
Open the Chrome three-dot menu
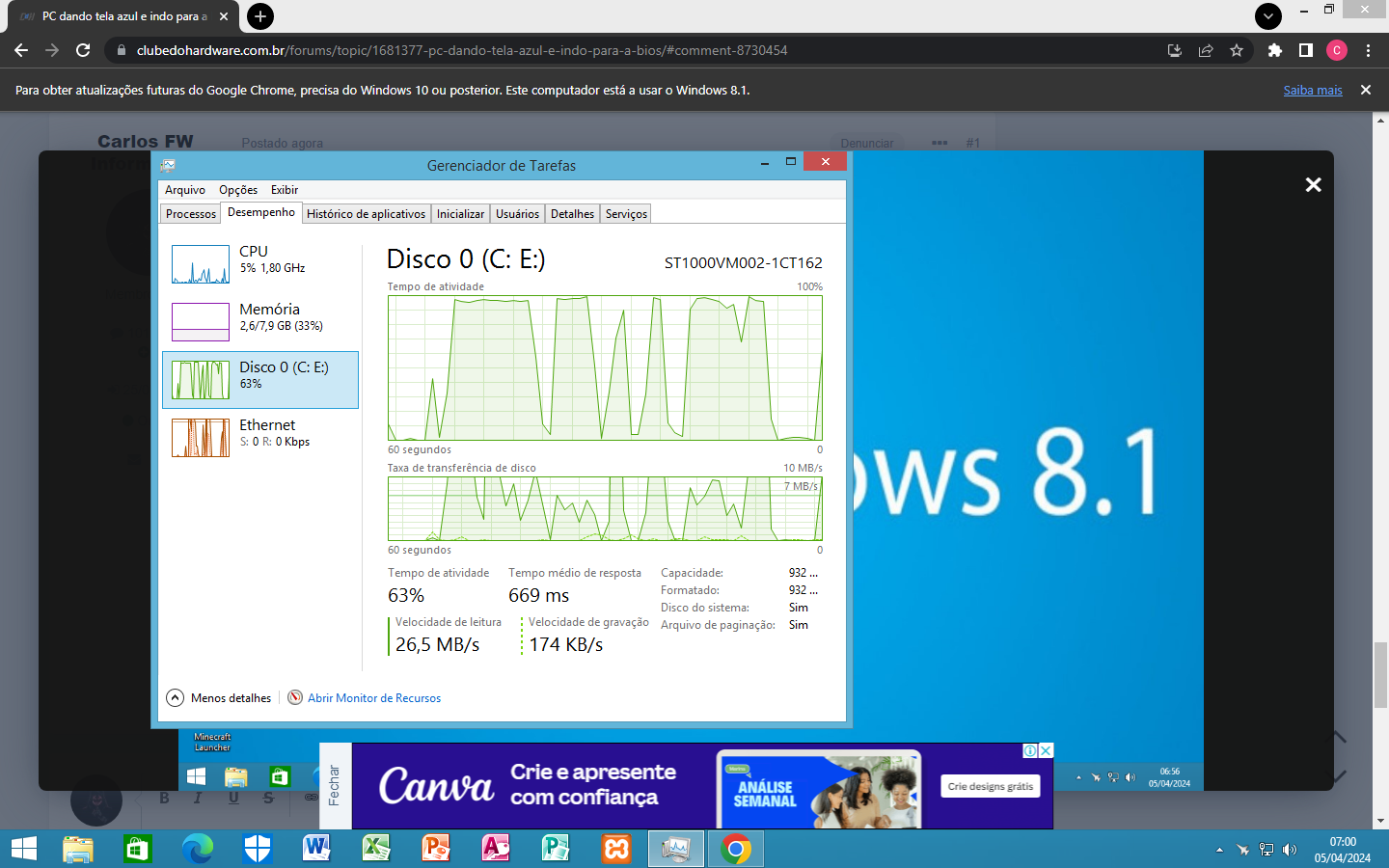[1368, 50]
